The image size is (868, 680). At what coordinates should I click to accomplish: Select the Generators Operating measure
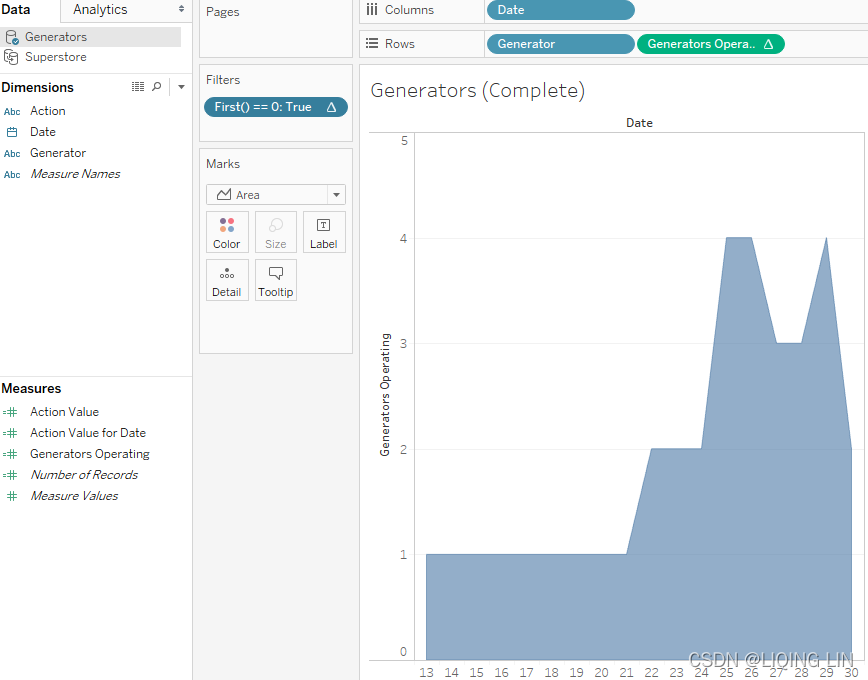point(90,454)
